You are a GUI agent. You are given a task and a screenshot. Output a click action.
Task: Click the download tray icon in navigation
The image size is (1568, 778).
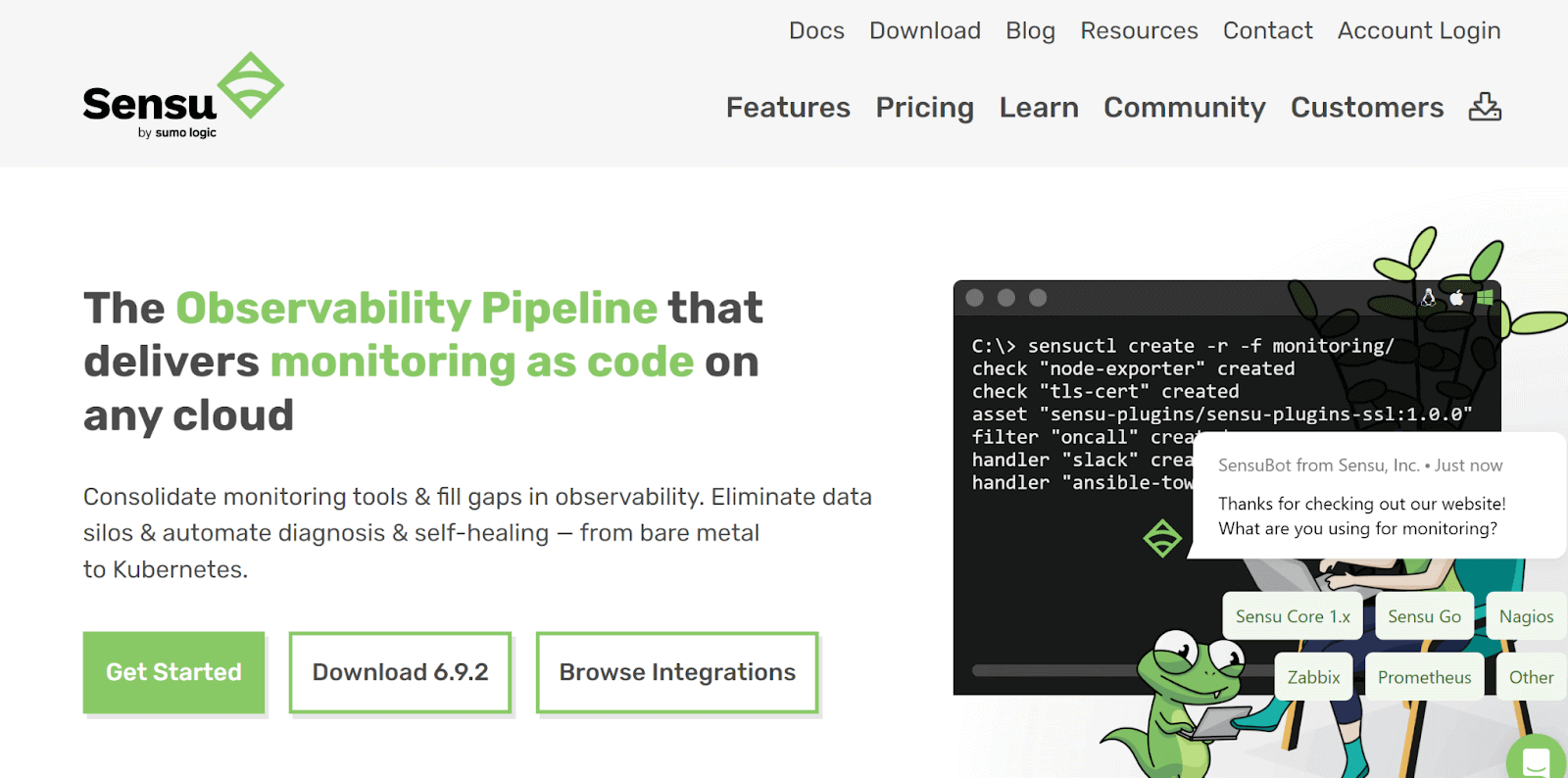(x=1485, y=107)
